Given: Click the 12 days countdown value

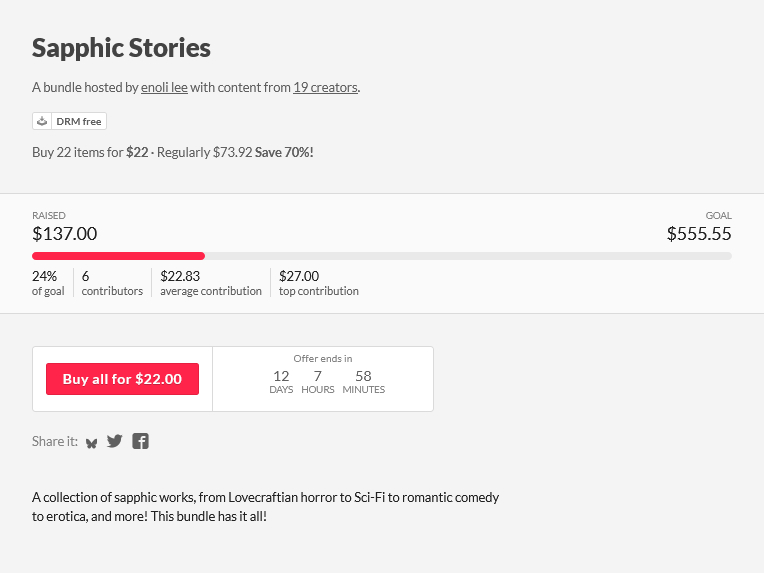Looking at the screenshot, I should 281,376.
